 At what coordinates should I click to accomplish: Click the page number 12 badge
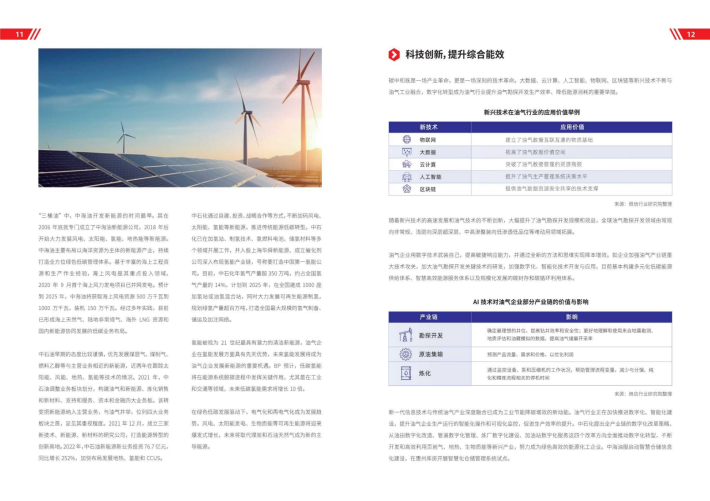[691, 34]
